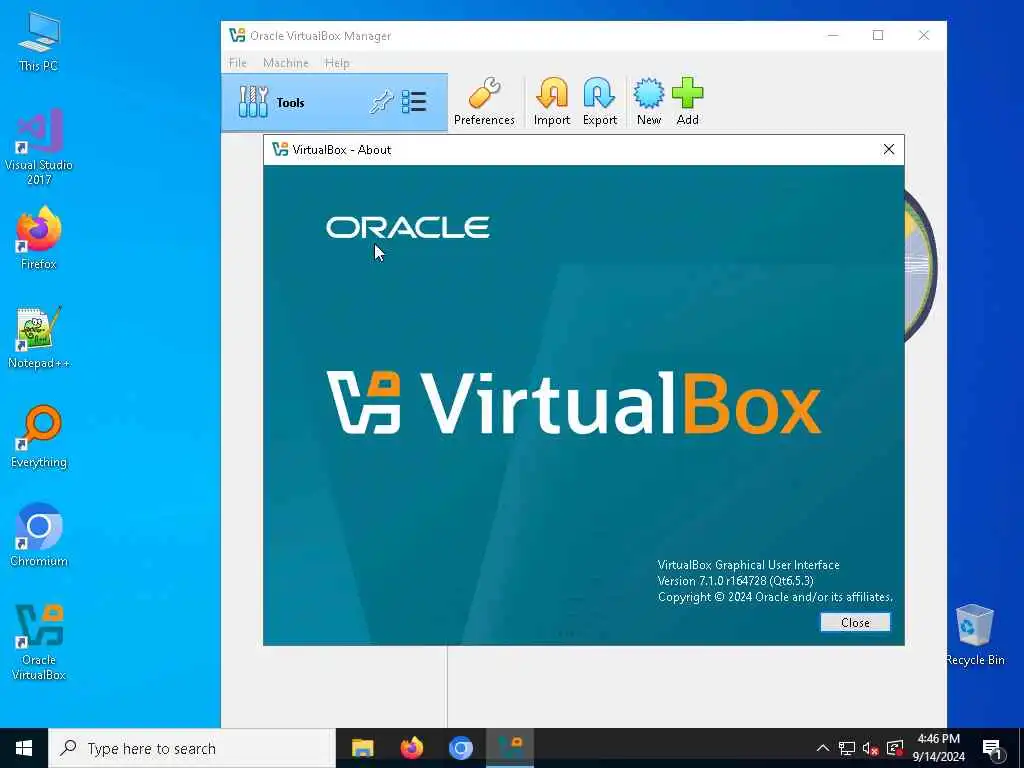Select Visual Studio 2017 desktop shortcut
This screenshot has width=1024, height=768.
click(39, 147)
